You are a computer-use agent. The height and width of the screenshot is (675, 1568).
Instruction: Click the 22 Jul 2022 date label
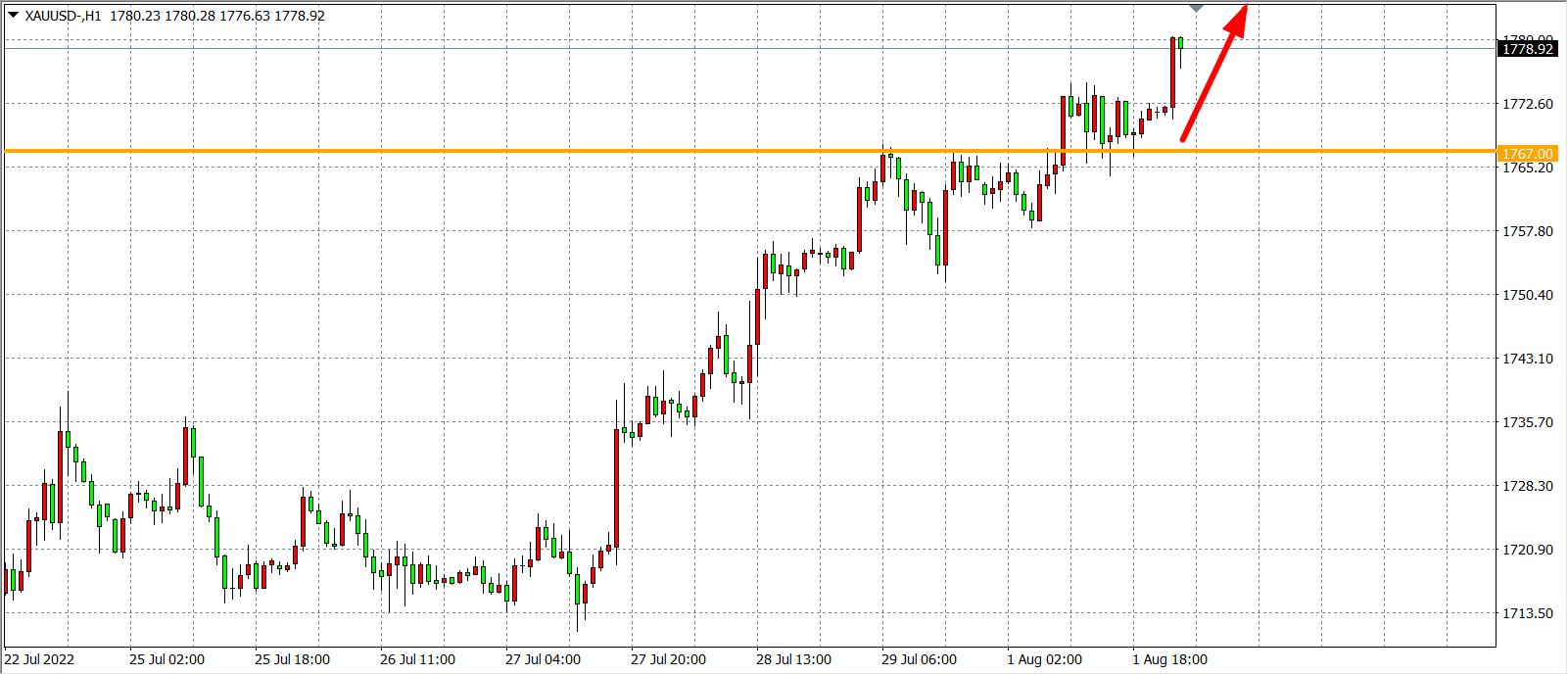coord(39,659)
